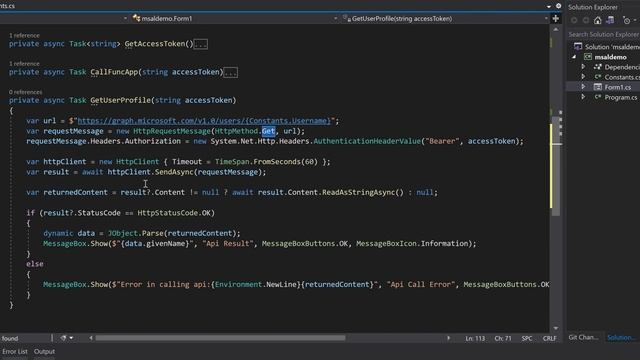Open the graph.microsoft.com URL link in code
The height and width of the screenshot is (360, 640).
coord(204,121)
